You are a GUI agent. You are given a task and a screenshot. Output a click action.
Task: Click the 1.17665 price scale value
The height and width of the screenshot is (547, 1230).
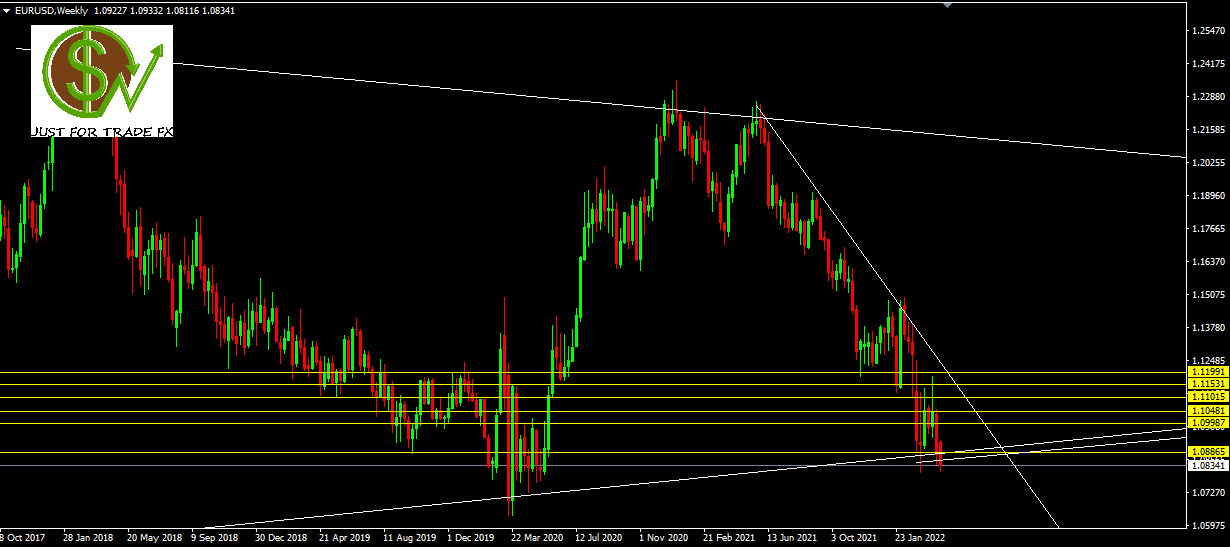1209,229
